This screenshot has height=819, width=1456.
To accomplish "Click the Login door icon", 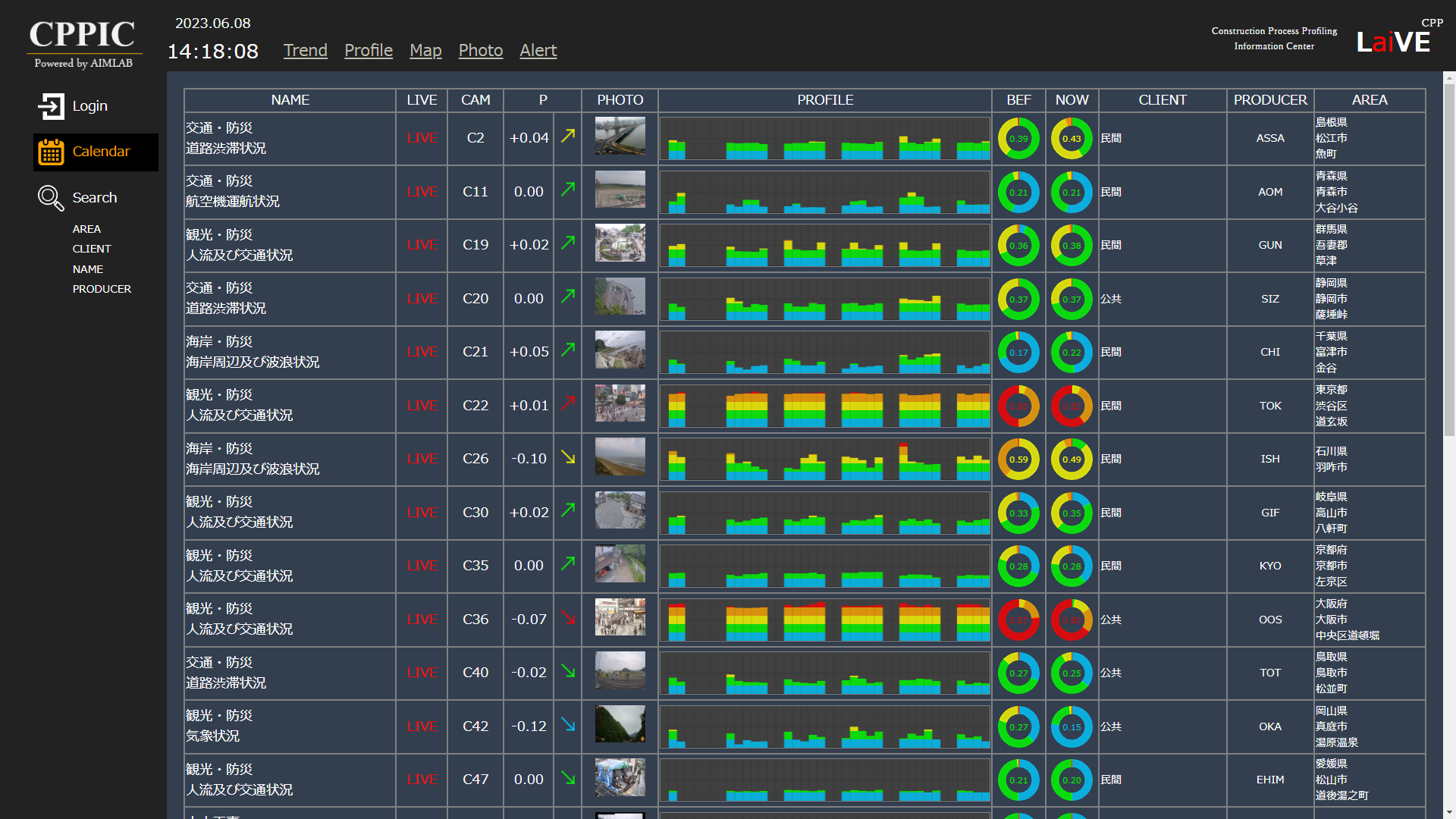I will pos(51,106).
